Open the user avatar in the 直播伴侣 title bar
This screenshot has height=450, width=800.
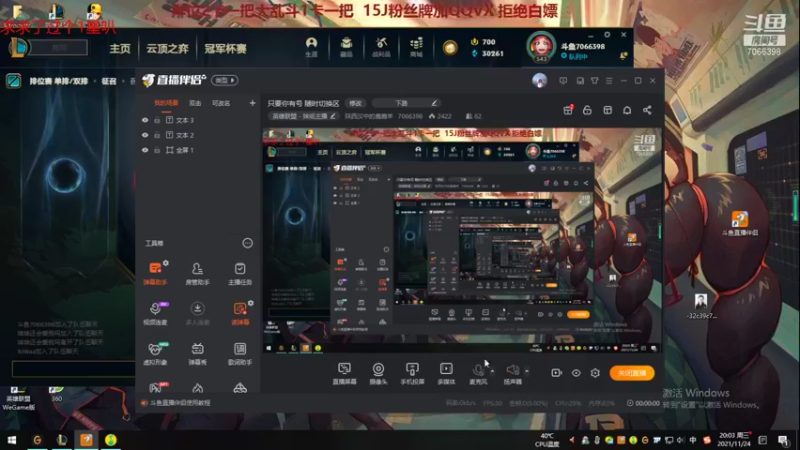click(539, 80)
